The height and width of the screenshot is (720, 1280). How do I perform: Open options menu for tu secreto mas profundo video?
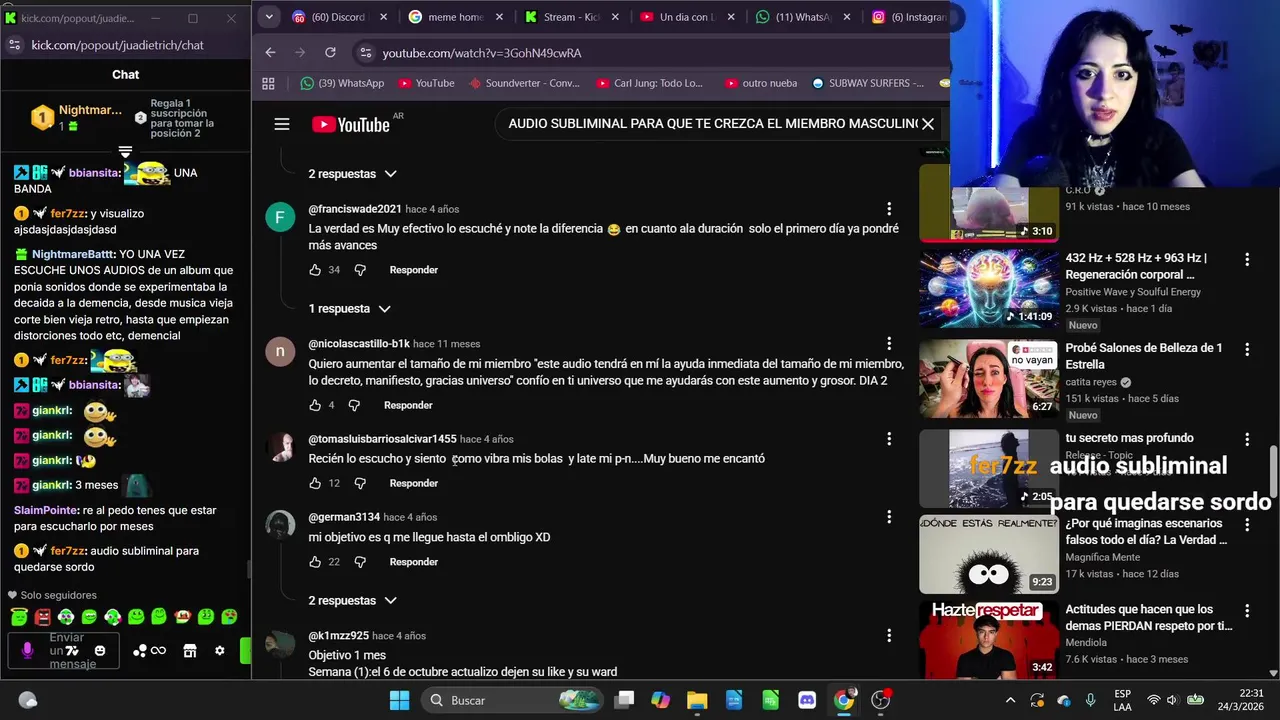point(1247,439)
